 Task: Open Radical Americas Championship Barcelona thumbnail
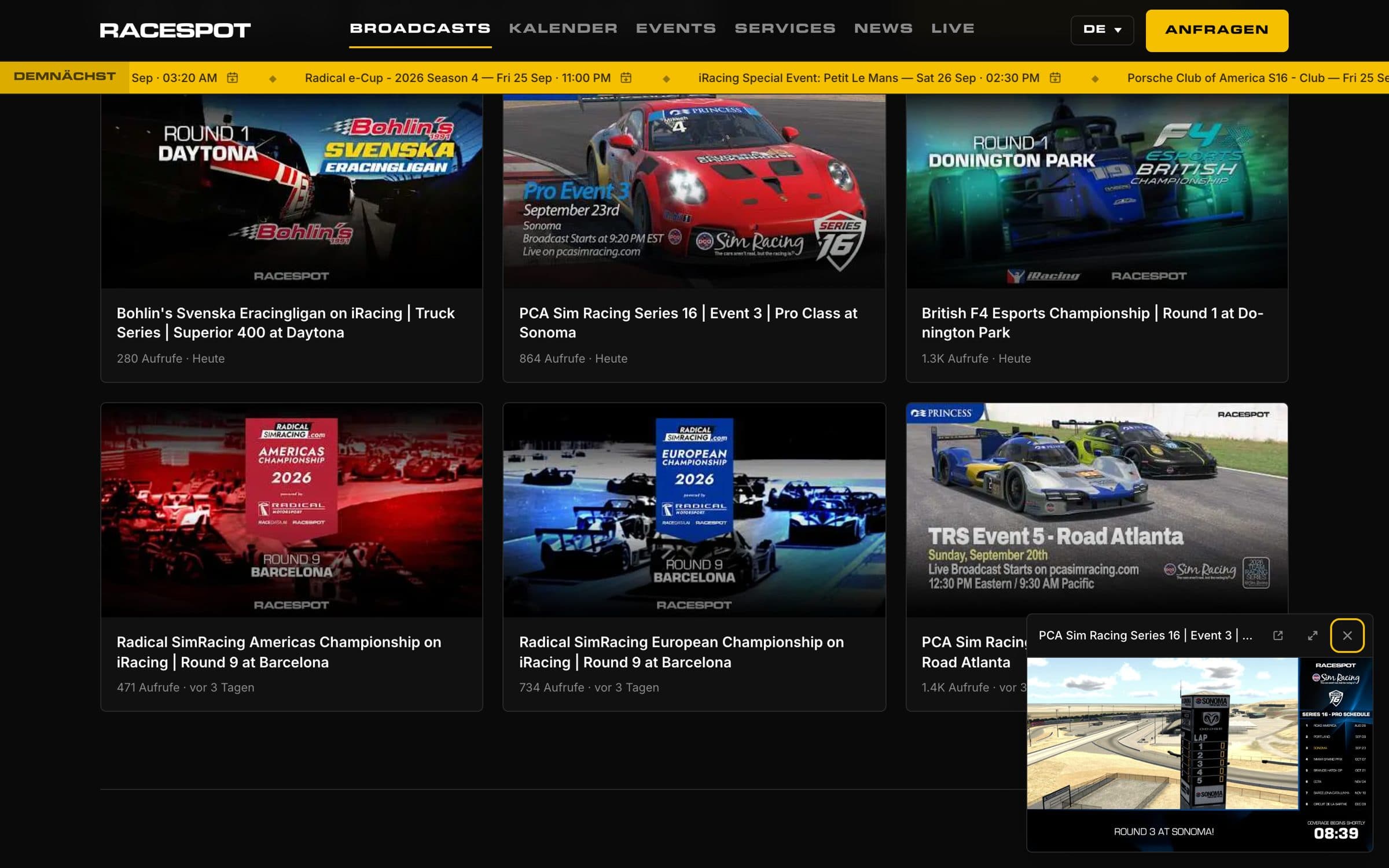tap(291, 510)
